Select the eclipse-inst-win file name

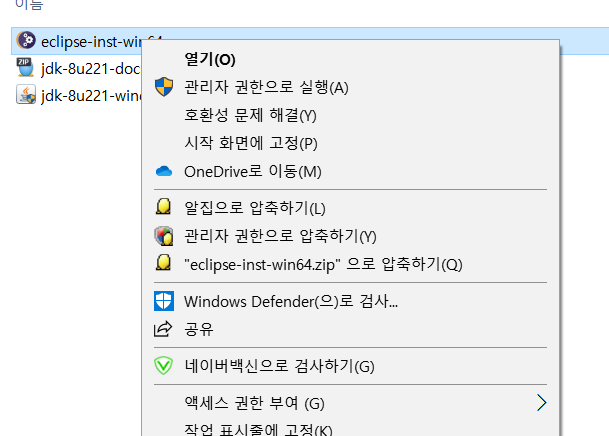pos(91,42)
